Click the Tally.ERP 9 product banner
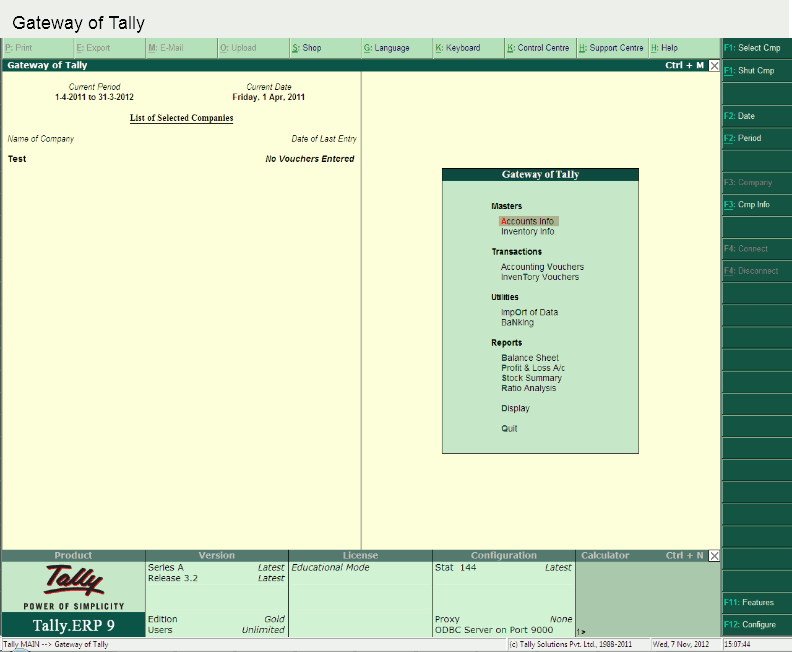The image size is (792, 652). (x=74, y=625)
